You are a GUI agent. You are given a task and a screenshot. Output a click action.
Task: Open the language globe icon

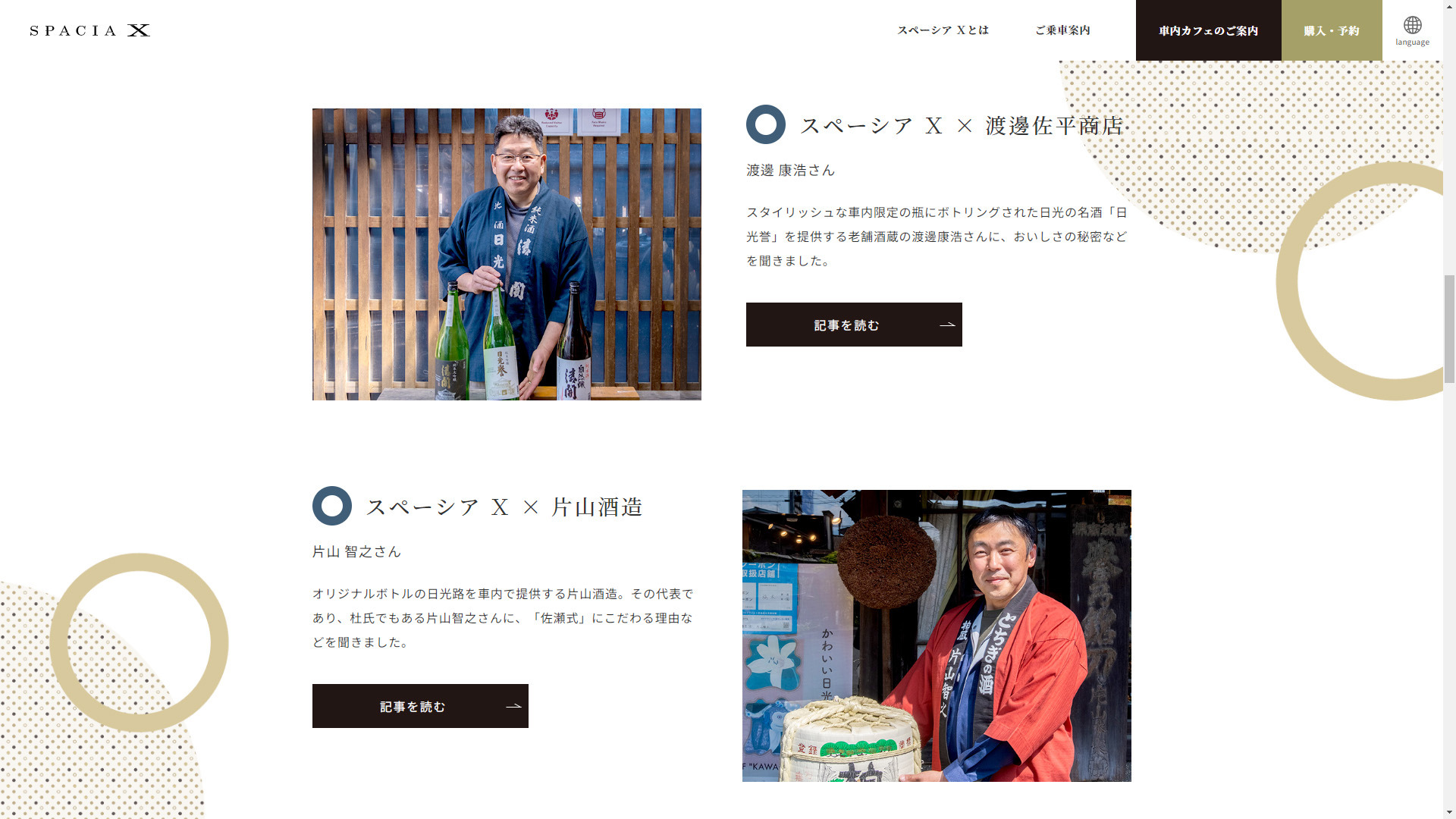click(x=1412, y=25)
